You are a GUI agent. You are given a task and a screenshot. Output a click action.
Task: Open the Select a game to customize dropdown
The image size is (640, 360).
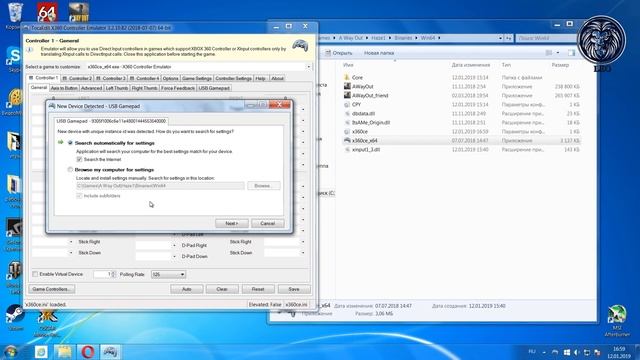(309, 67)
